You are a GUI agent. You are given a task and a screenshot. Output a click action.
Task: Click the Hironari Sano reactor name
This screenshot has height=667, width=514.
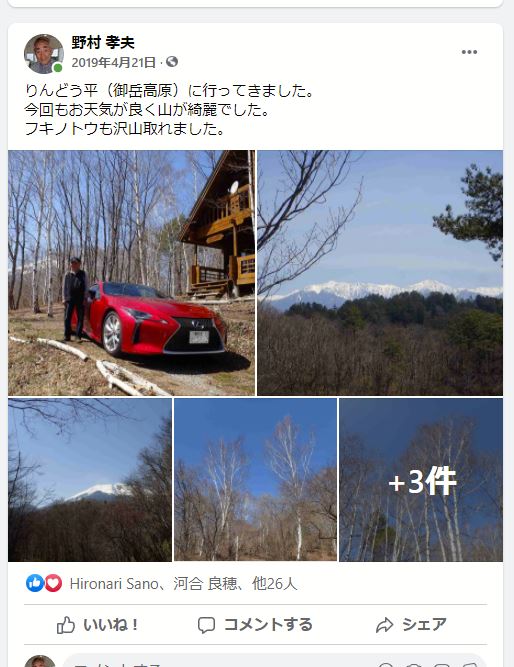[114, 584]
